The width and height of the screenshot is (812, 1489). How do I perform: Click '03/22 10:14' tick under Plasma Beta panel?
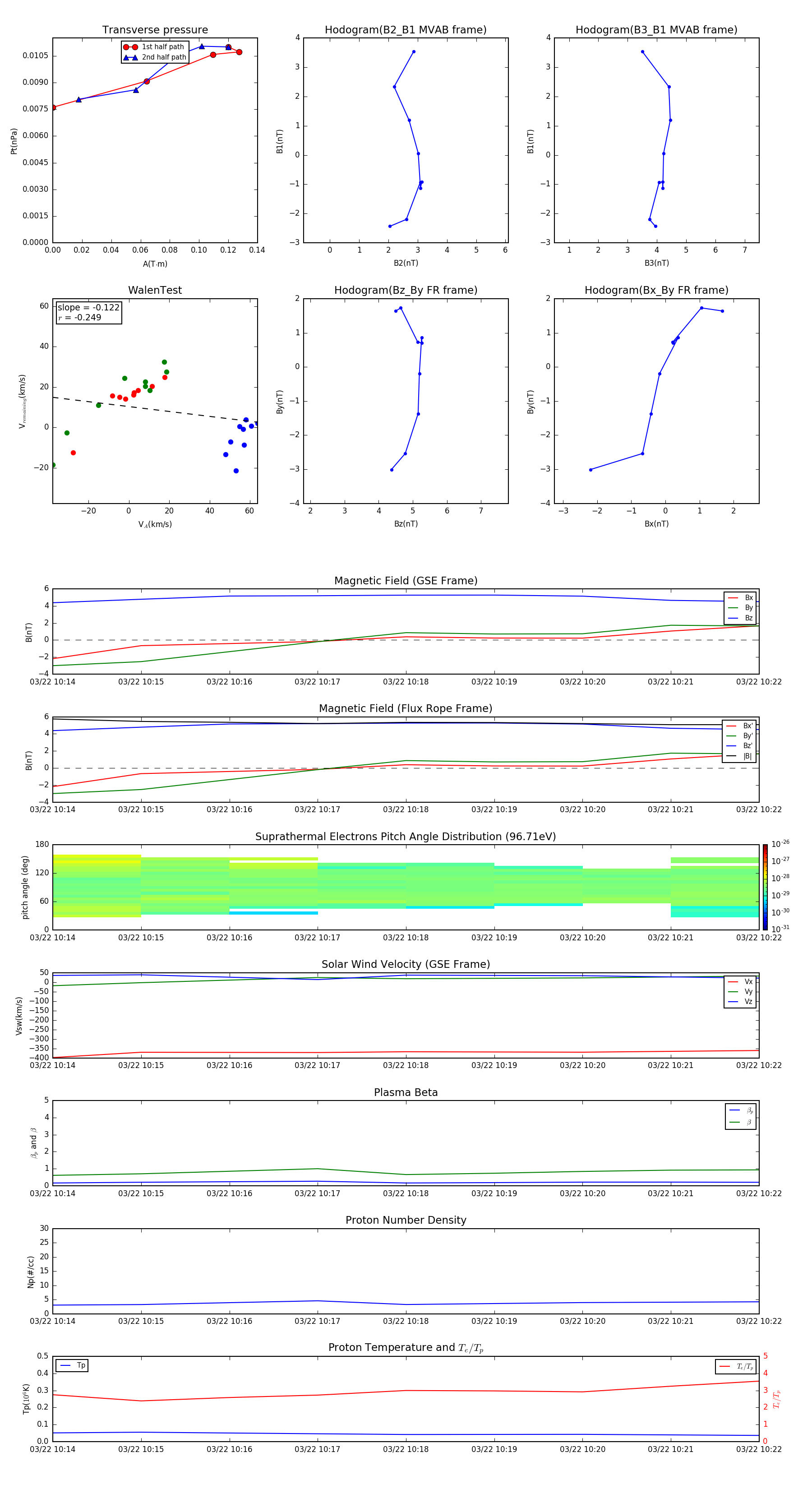click(53, 1193)
